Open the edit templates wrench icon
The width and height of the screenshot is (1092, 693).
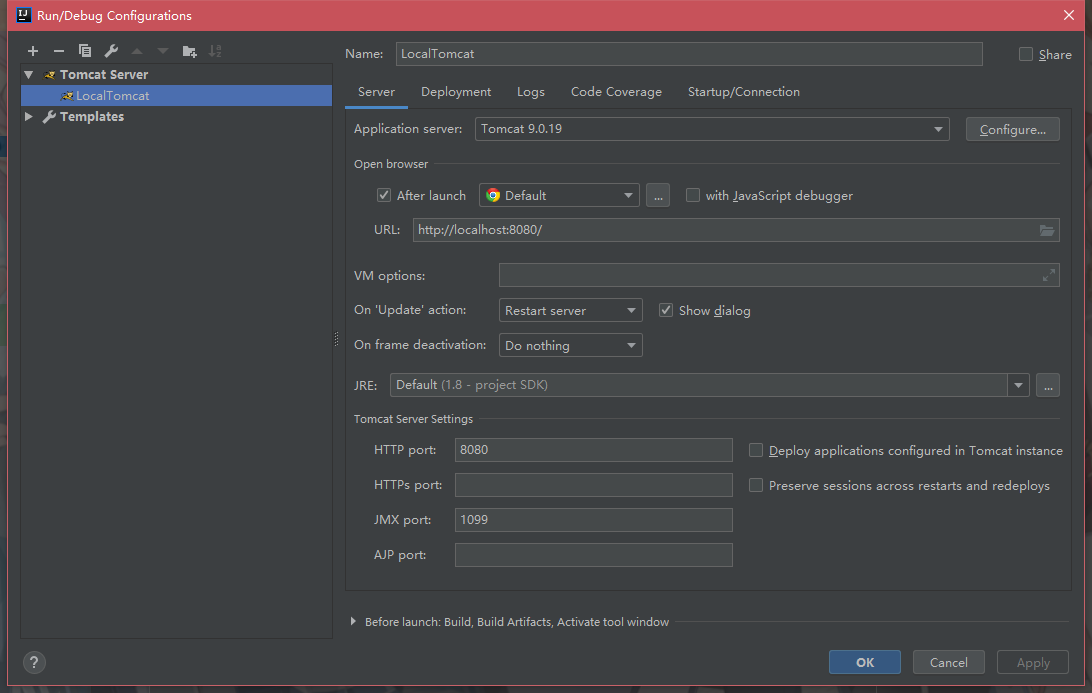(111, 51)
